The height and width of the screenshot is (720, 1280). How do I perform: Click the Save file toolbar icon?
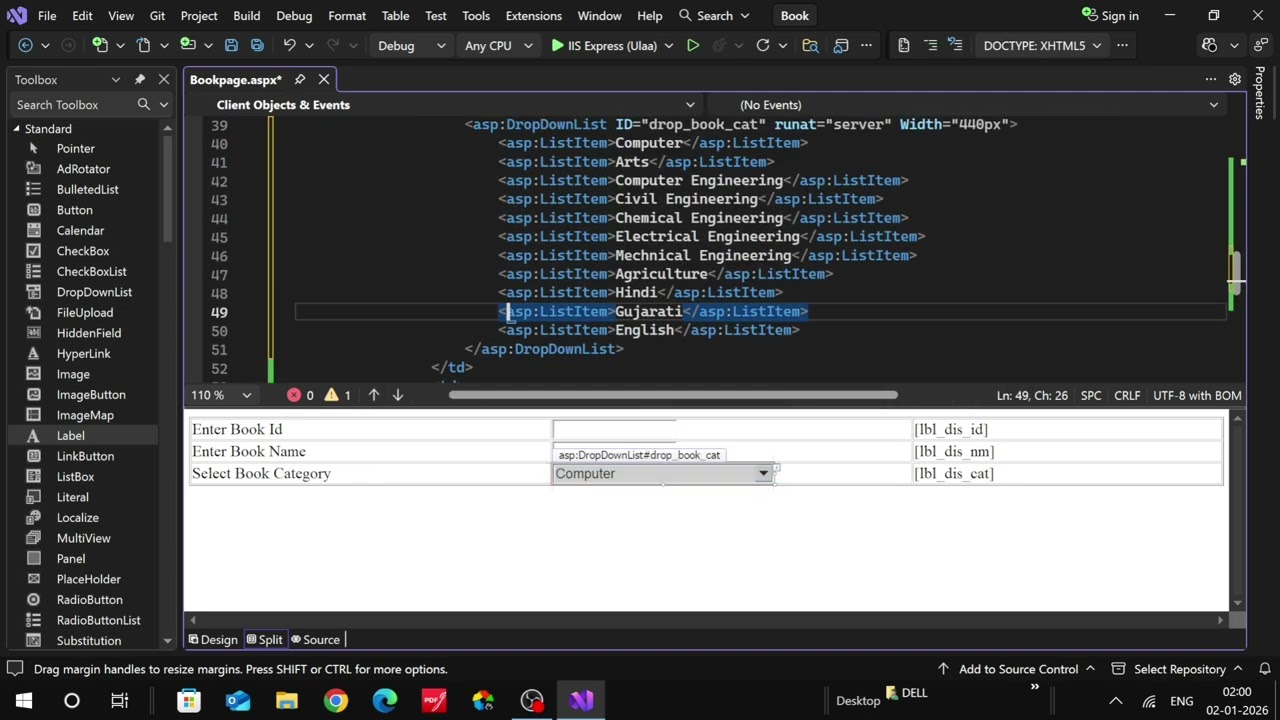coord(231,45)
